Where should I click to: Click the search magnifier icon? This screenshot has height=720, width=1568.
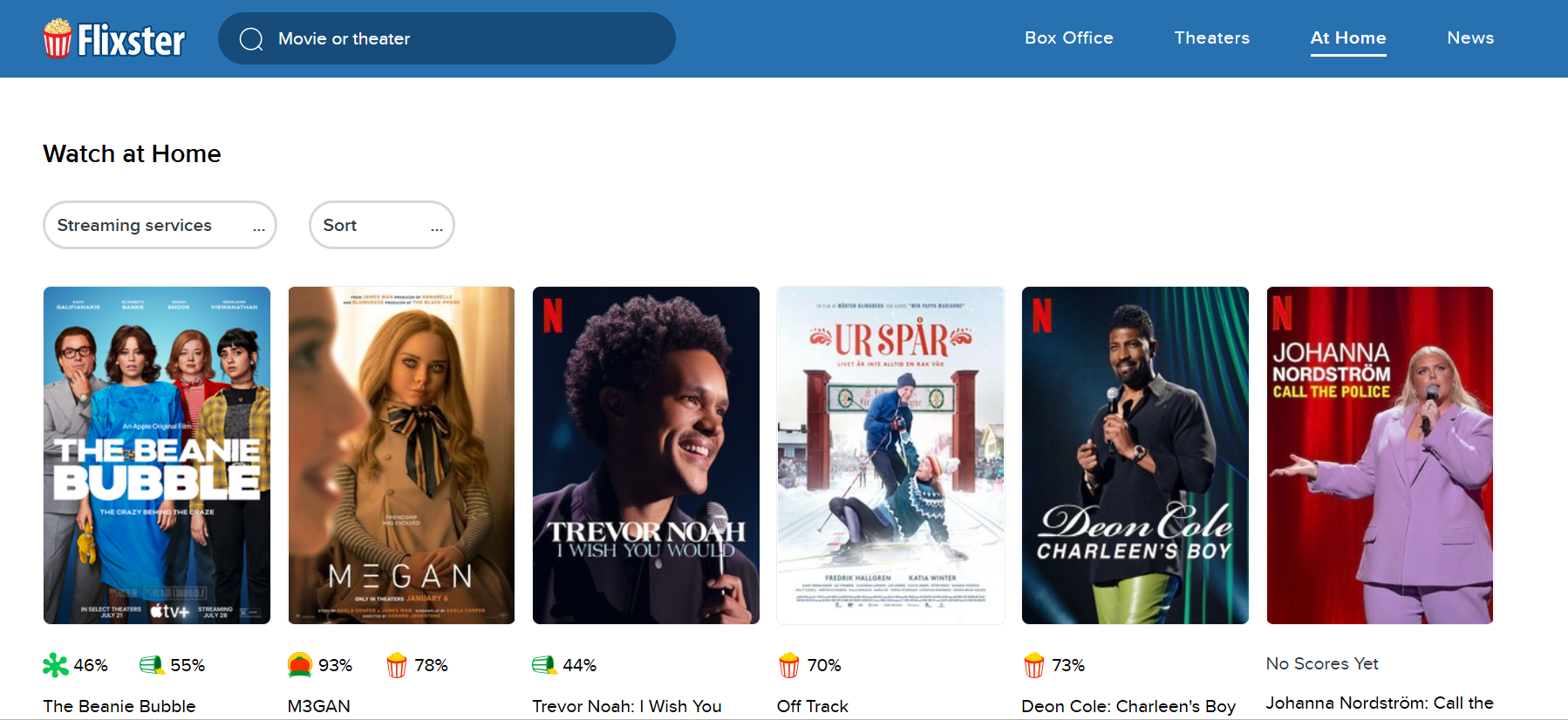(x=251, y=39)
